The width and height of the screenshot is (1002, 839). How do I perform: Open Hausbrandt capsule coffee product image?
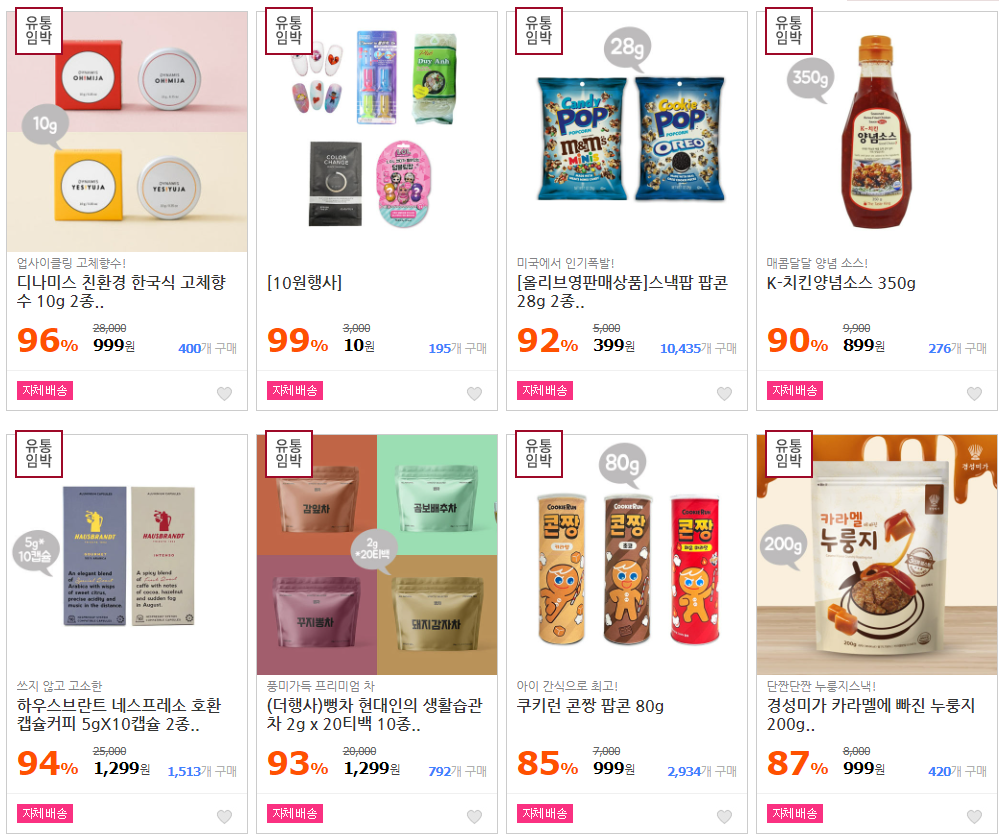(x=127, y=555)
